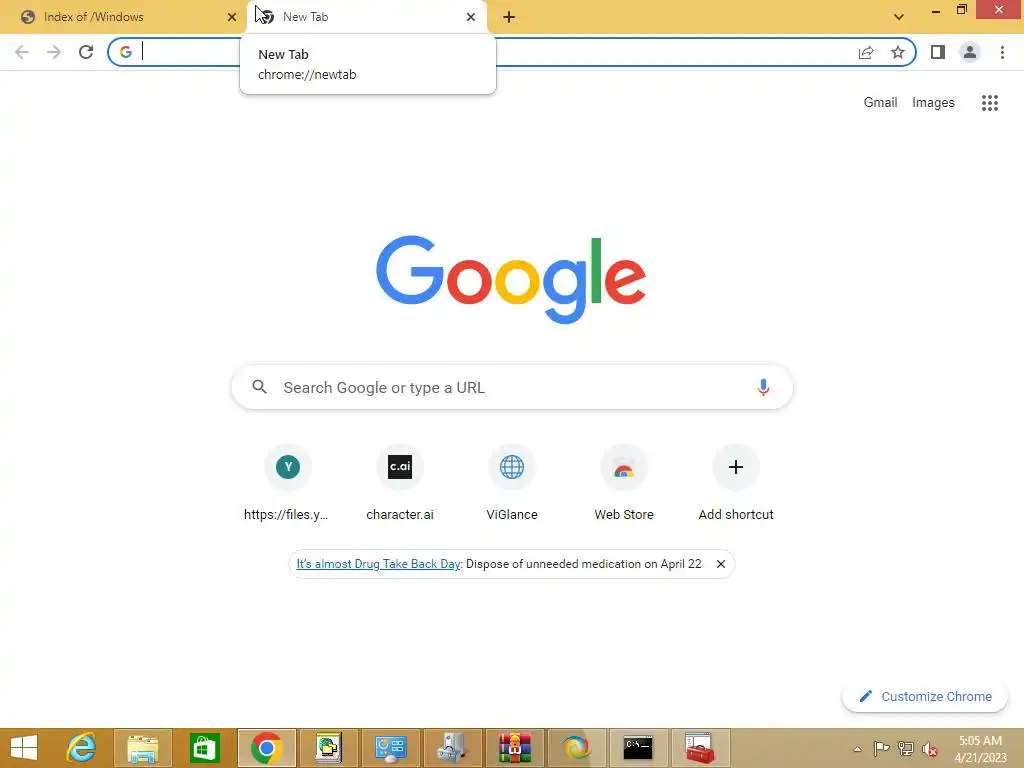The image size is (1024, 768).
Task: Close the New Tab tab
Action: click(x=471, y=17)
